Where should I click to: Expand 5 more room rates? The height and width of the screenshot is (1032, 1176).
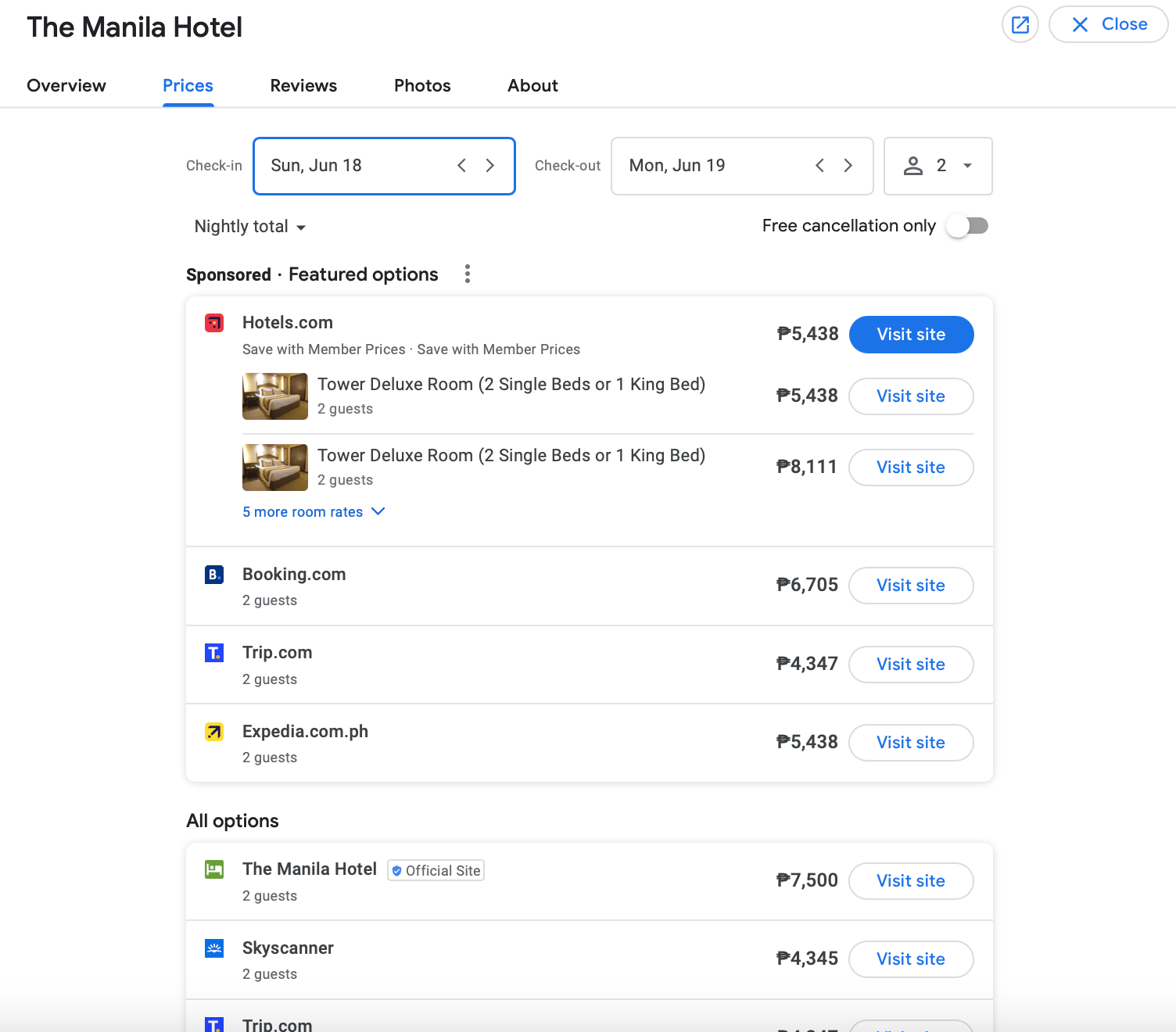(314, 512)
